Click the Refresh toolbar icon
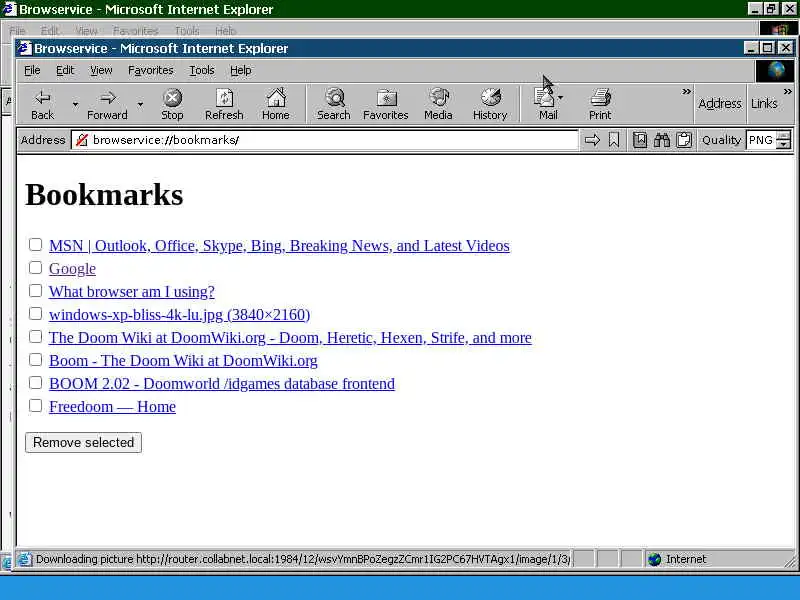 tap(224, 97)
